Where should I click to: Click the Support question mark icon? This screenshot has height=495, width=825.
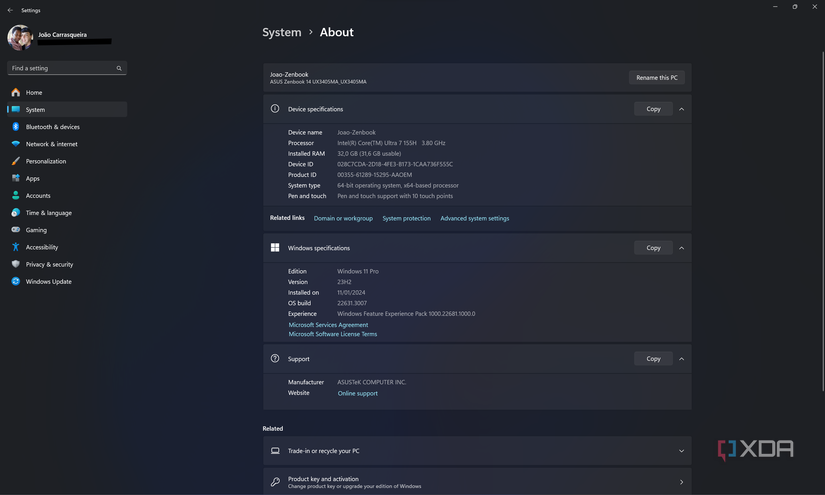click(x=275, y=358)
